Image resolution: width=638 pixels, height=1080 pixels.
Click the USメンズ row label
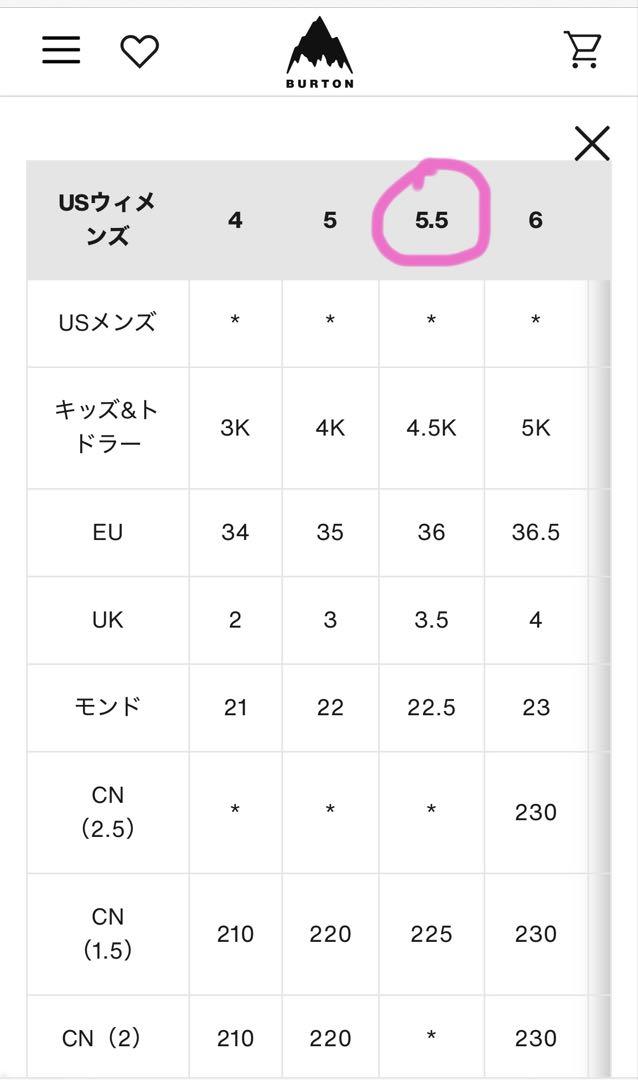[x=107, y=322]
